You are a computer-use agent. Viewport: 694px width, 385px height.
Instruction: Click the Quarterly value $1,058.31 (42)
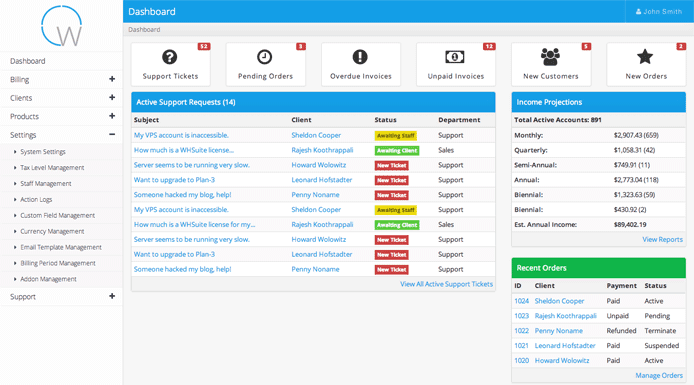[634, 150]
